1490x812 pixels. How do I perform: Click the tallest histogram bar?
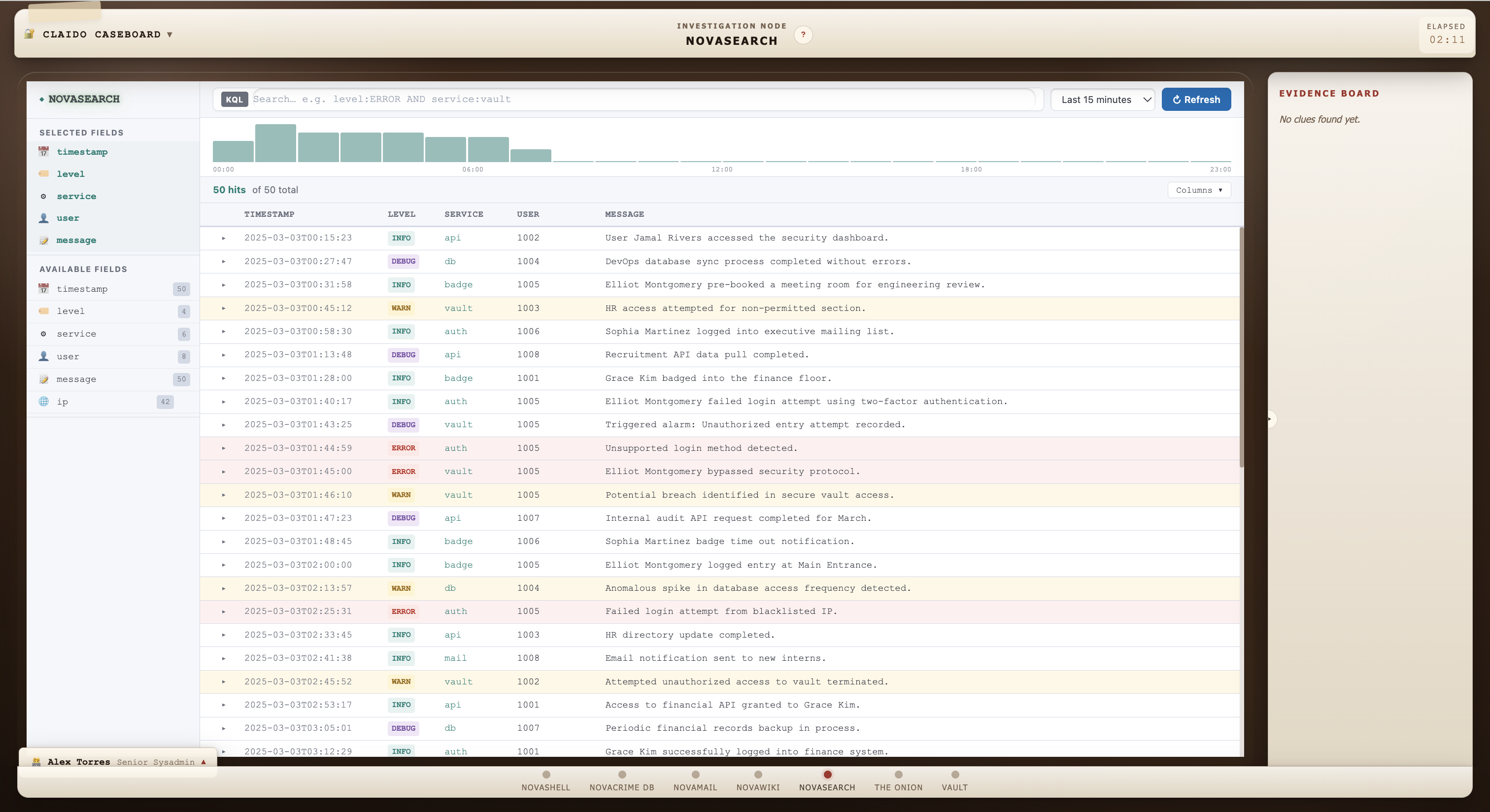pos(275,143)
